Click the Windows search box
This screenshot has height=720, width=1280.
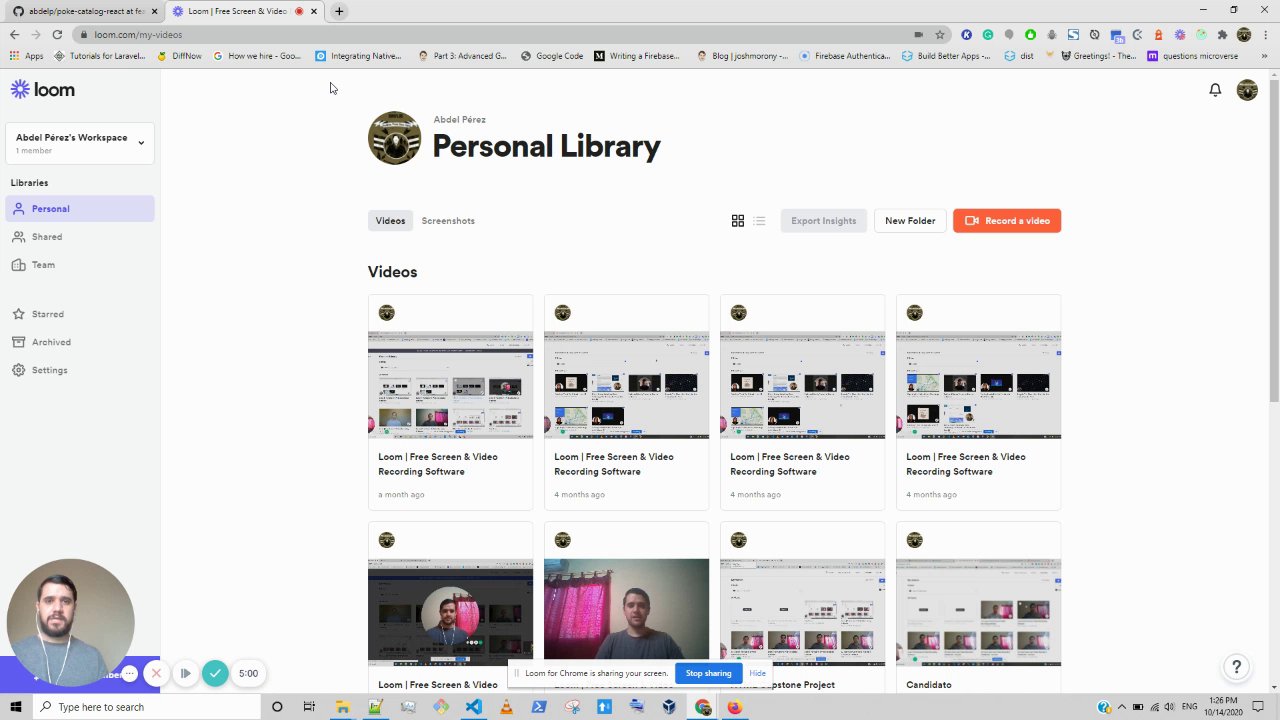148,707
